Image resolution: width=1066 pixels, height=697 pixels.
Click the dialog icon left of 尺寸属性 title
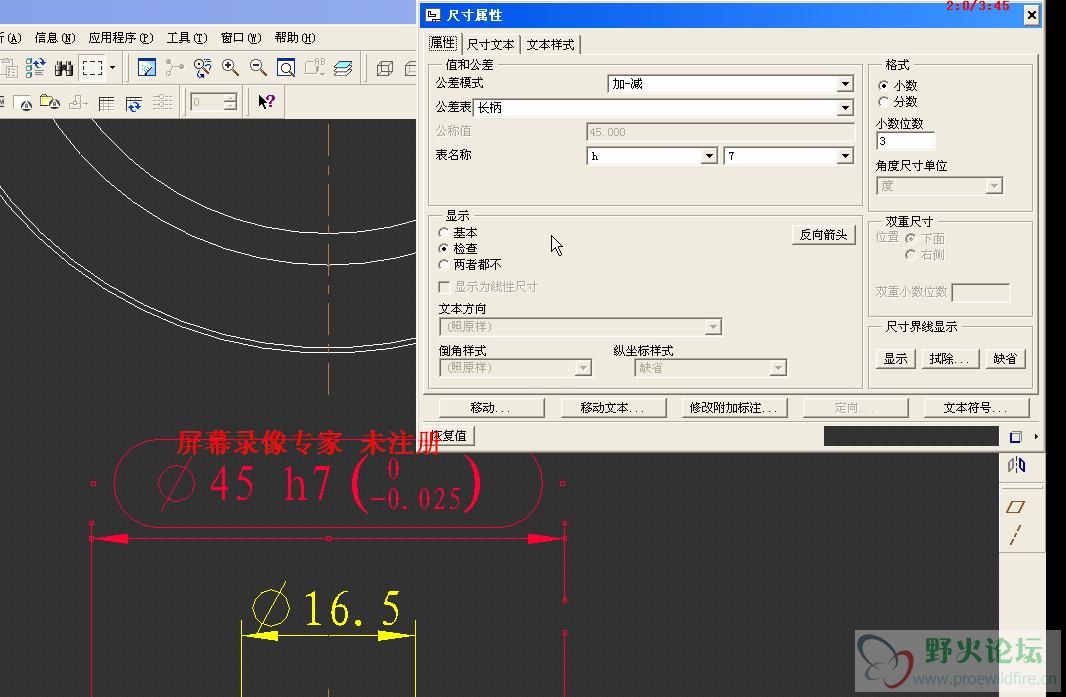[433, 15]
